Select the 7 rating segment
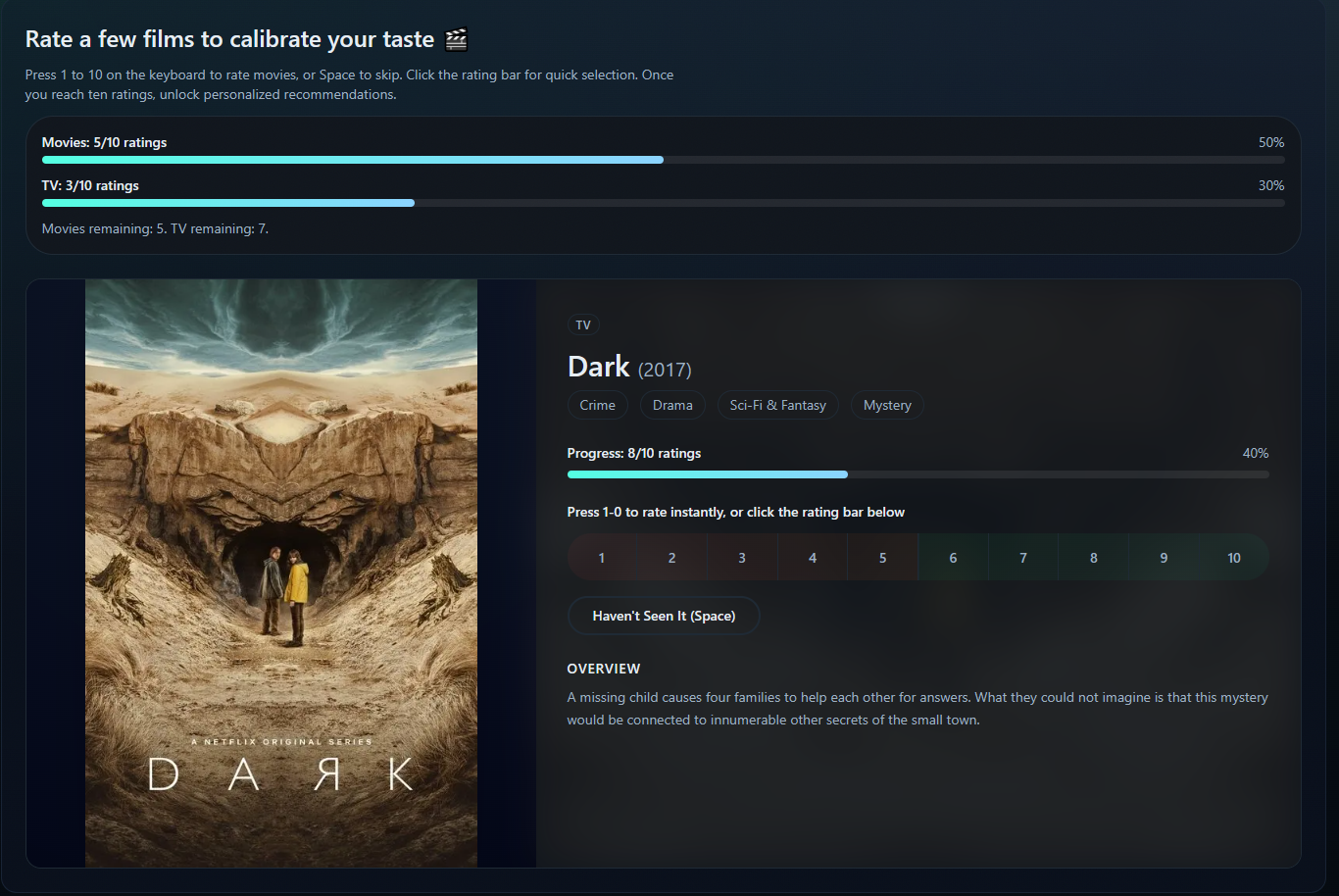 coord(1023,558)
